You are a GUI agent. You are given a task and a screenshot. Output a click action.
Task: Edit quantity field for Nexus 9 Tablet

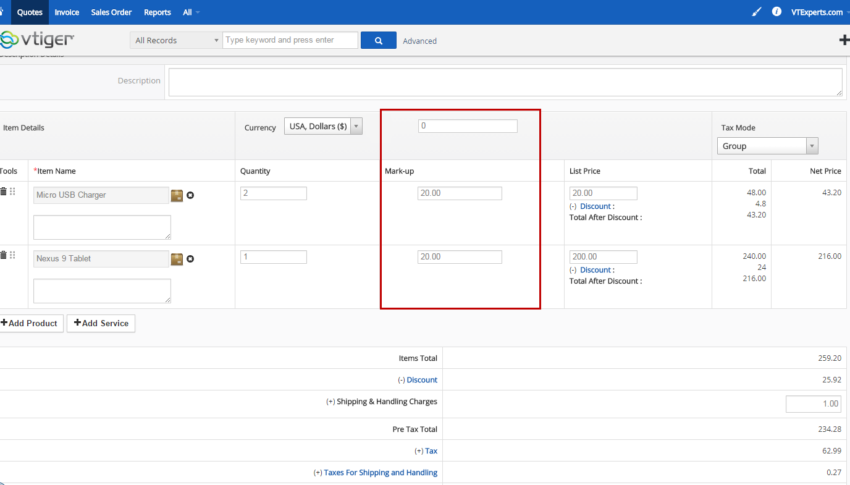click(273, 256)
